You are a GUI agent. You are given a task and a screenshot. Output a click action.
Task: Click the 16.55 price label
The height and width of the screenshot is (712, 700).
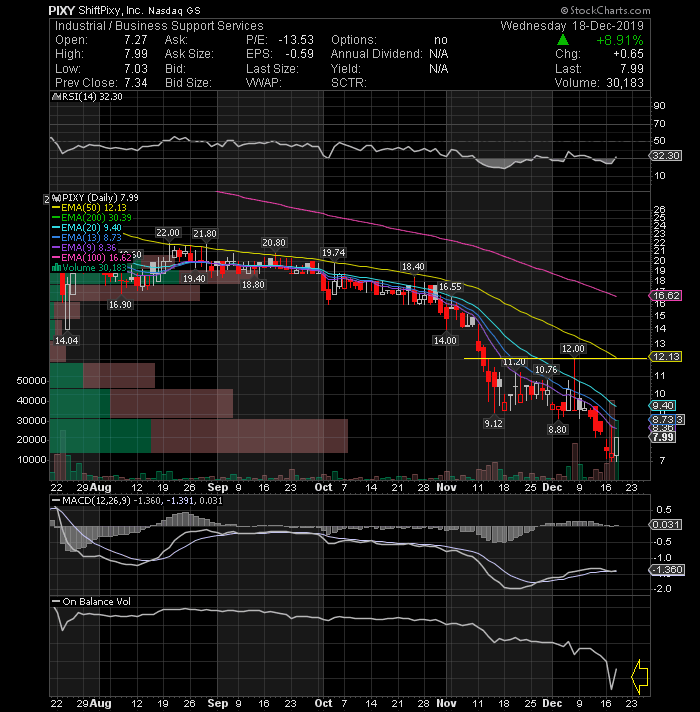[450, 287]
